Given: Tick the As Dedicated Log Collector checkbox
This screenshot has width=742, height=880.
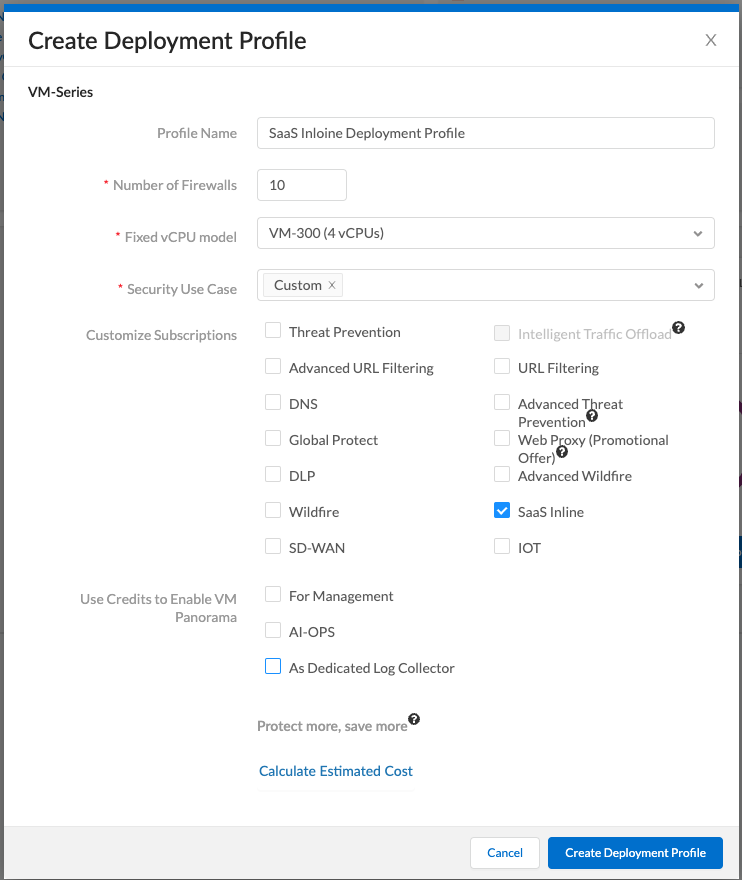Looking at the screenshot, I should coord(273,667).
